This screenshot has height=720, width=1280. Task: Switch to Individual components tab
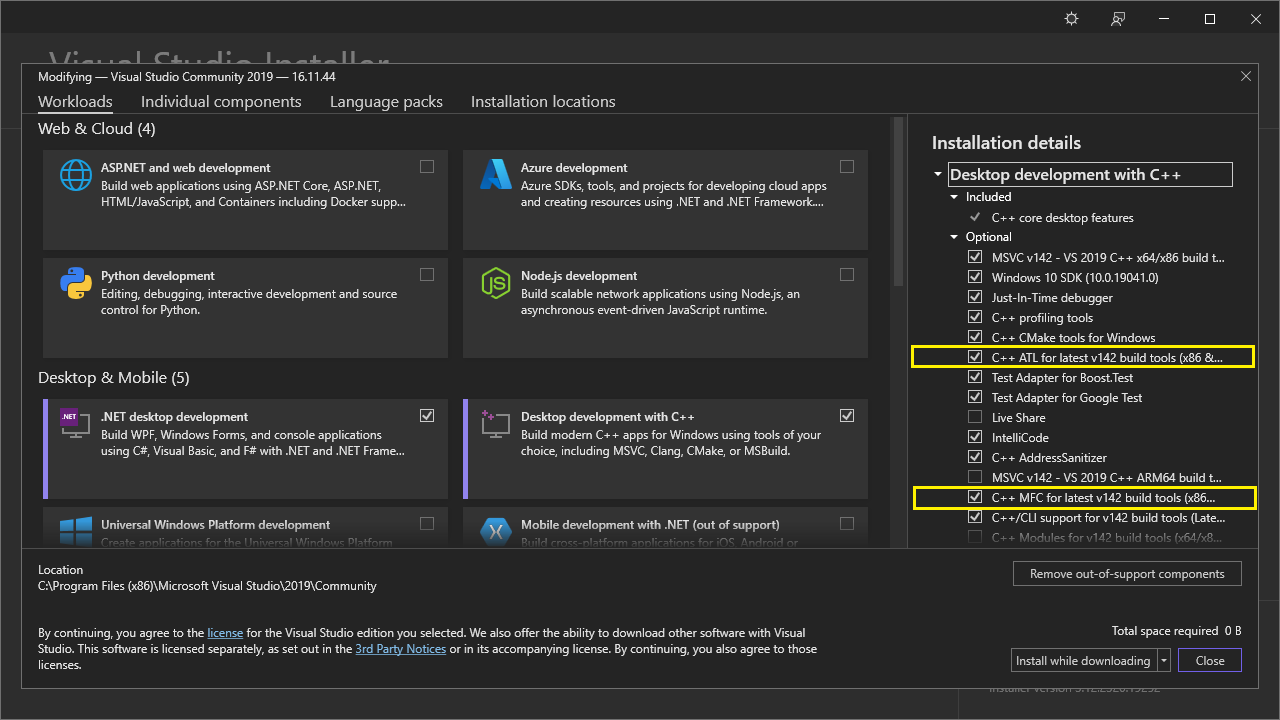point(221,101)
